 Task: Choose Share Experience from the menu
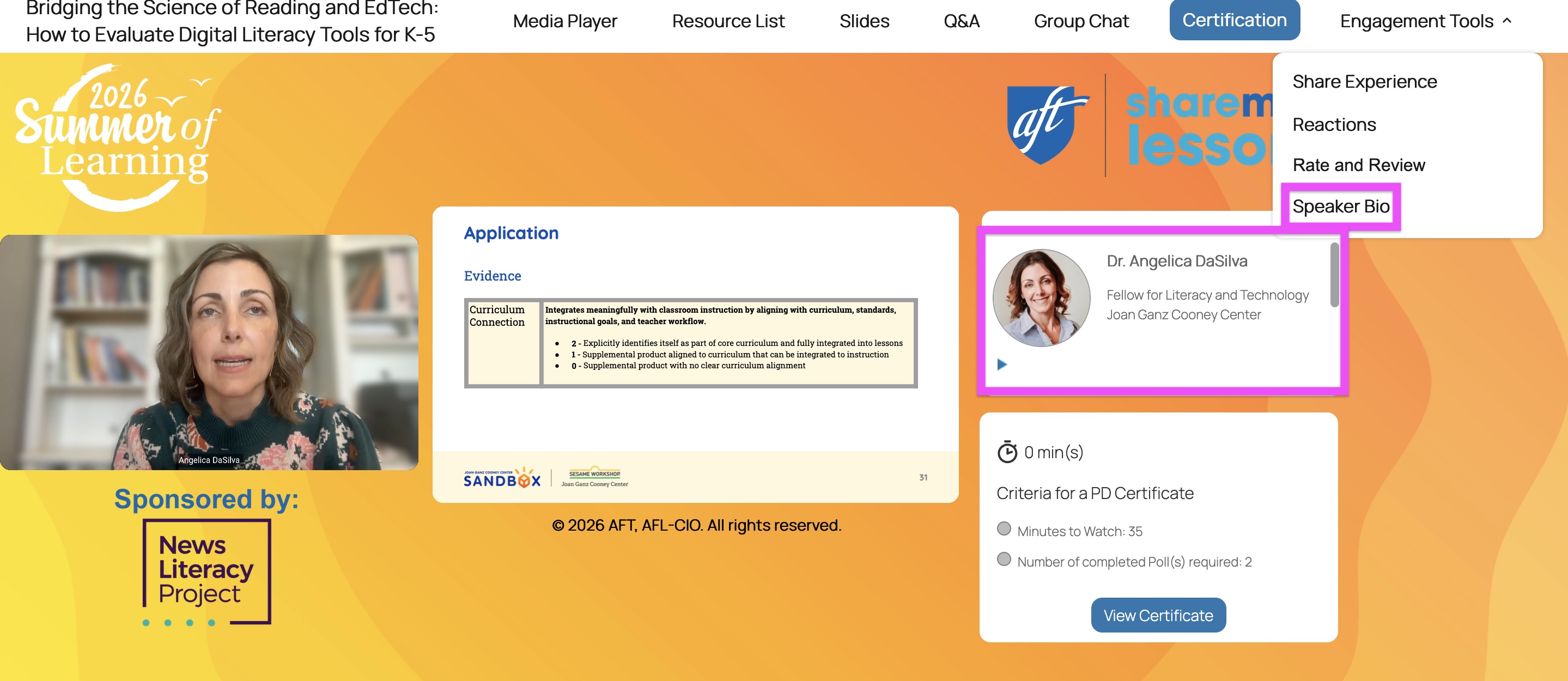click(1364, 82)
